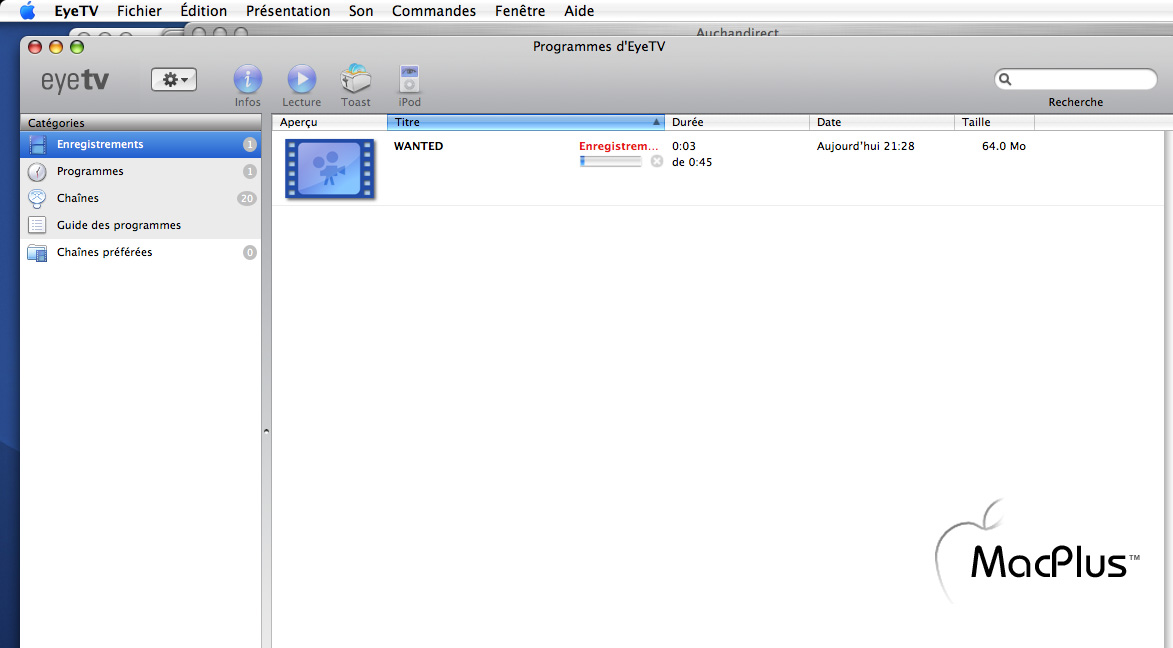The width and height of the screenshot is (1173, 648).
Task: Click the Enregistrements film icon
Action: [37, 144]
